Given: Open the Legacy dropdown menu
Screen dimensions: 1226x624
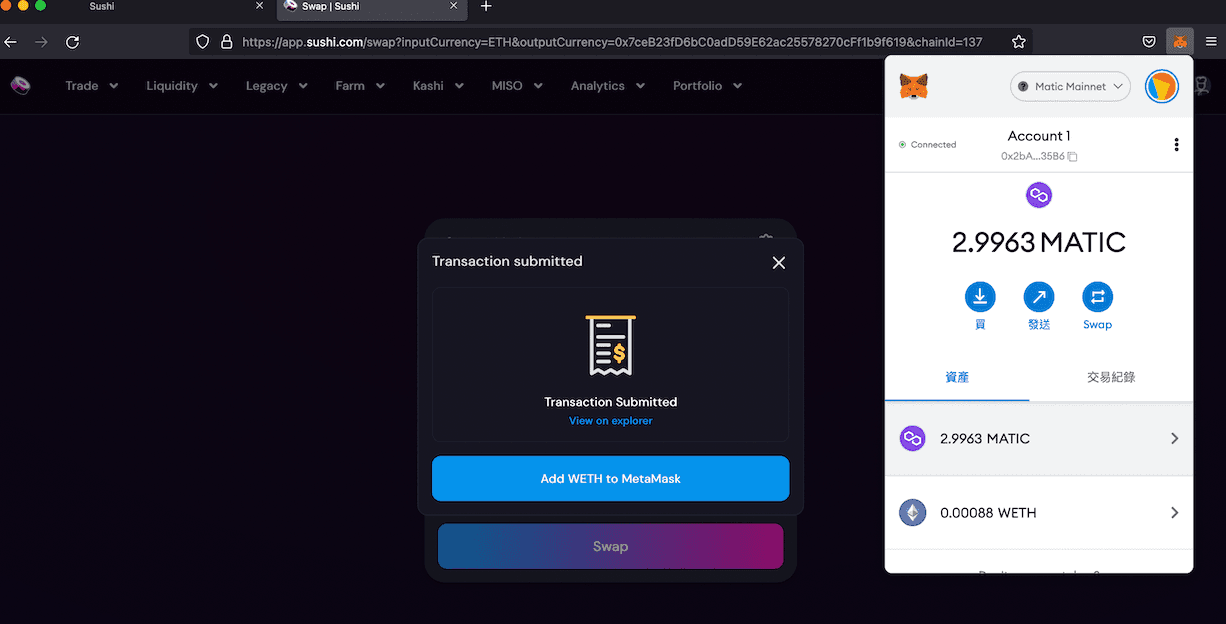Looking at the screenshot, I should [276, 86].
